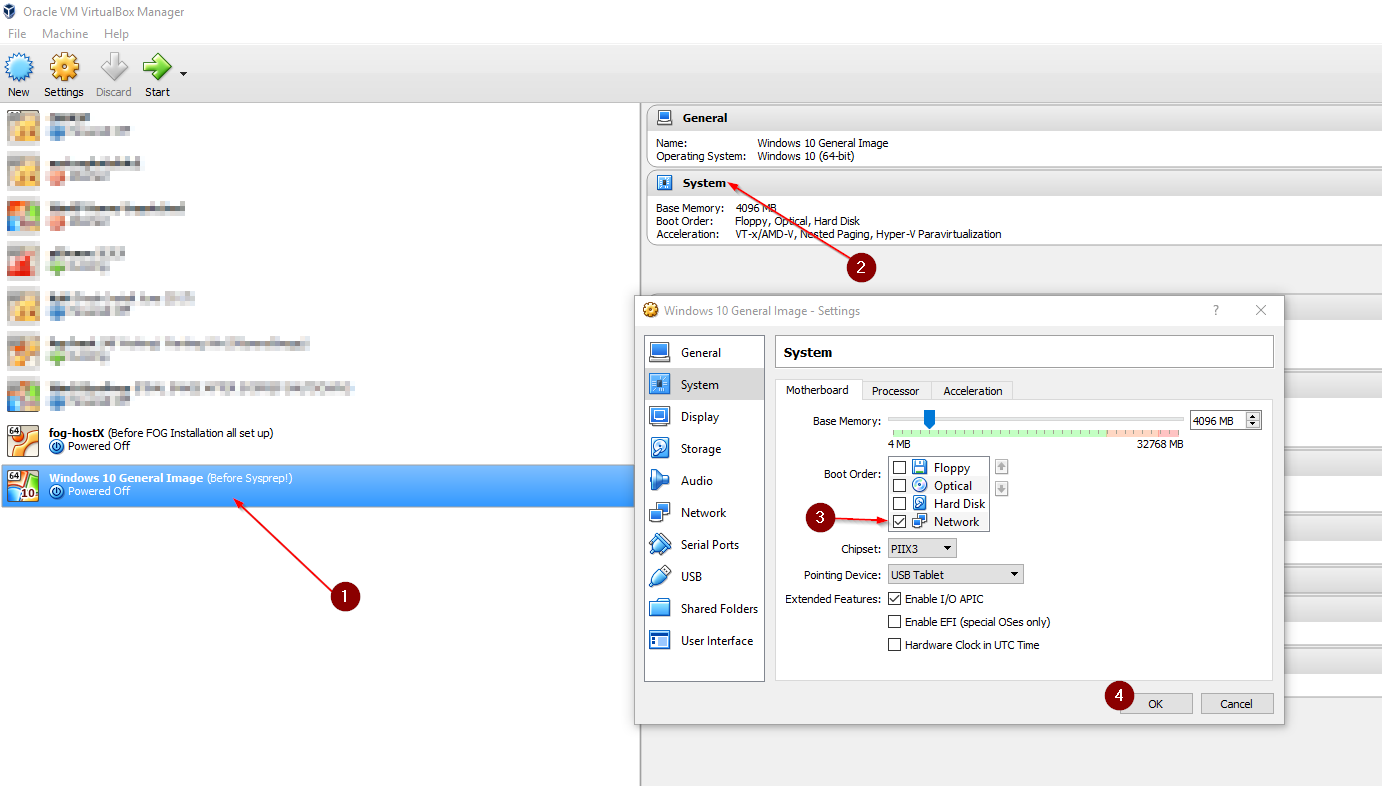The width and height of the screenshot is (1382, 786).
Task: Select System category in Settings dialog
Action: 704,385
